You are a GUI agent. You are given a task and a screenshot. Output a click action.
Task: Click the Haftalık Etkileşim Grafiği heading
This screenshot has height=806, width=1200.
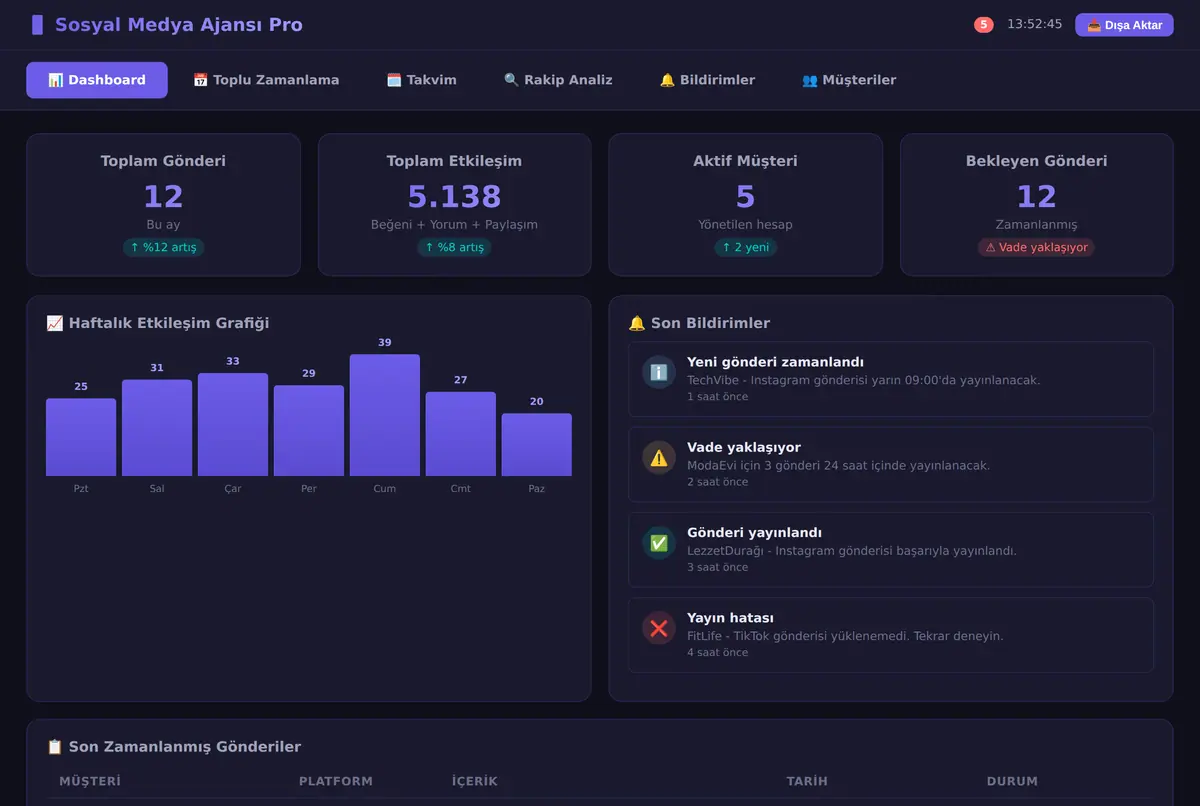(x=158, y=323)
